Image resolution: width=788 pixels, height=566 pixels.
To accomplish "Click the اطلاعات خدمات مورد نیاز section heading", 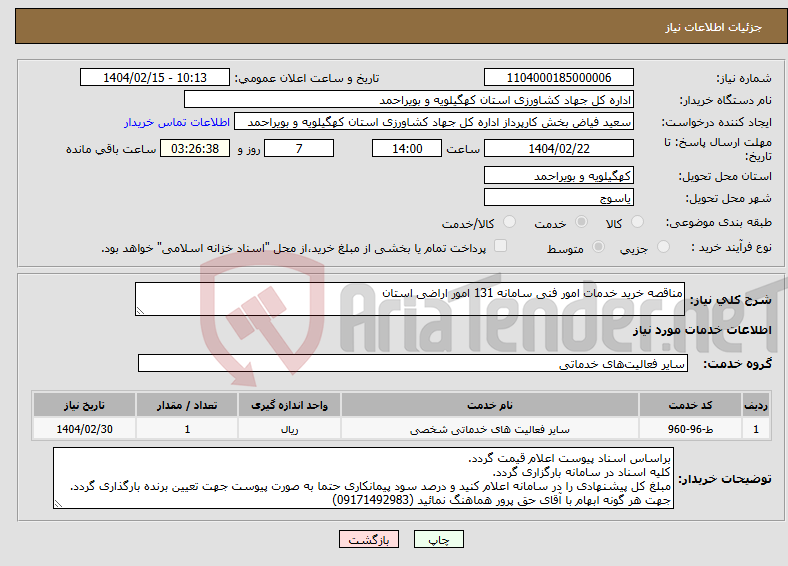I will tap(702, 330).
